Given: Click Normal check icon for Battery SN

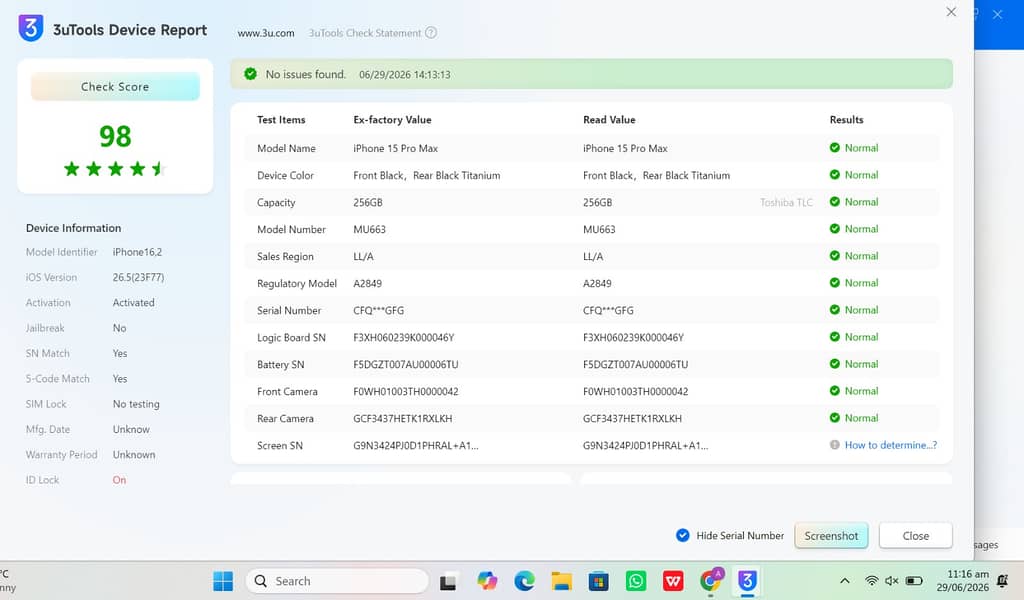Looking at the screenshot, I should coord(835,364).
